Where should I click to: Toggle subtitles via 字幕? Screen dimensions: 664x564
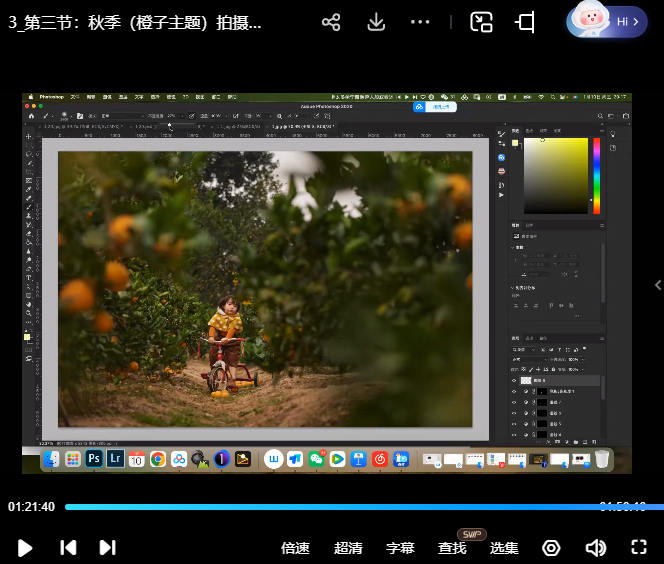point(400,548)
